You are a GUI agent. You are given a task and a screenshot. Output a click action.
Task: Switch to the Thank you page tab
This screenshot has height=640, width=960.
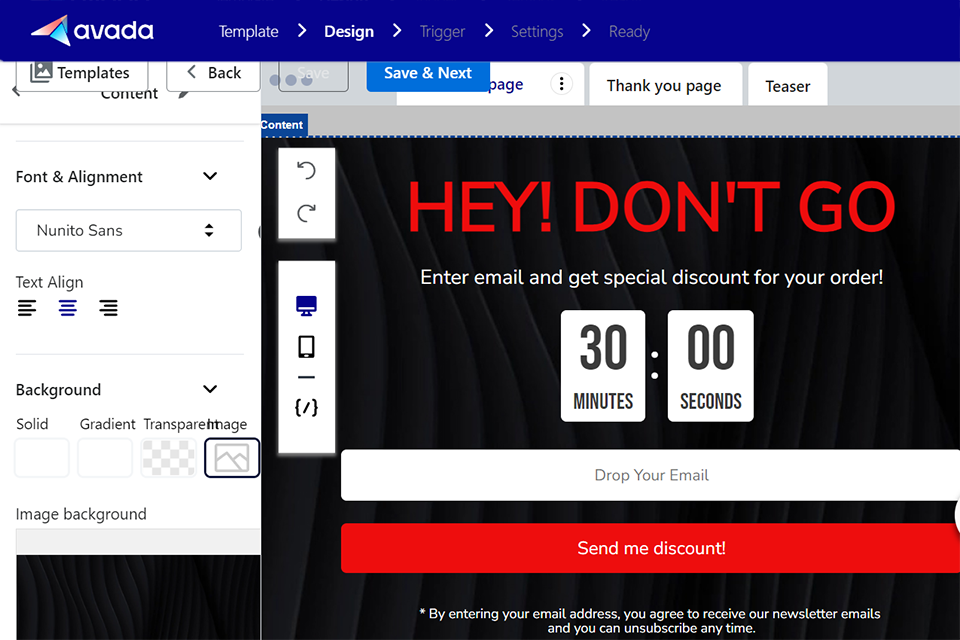pos(664,86)
